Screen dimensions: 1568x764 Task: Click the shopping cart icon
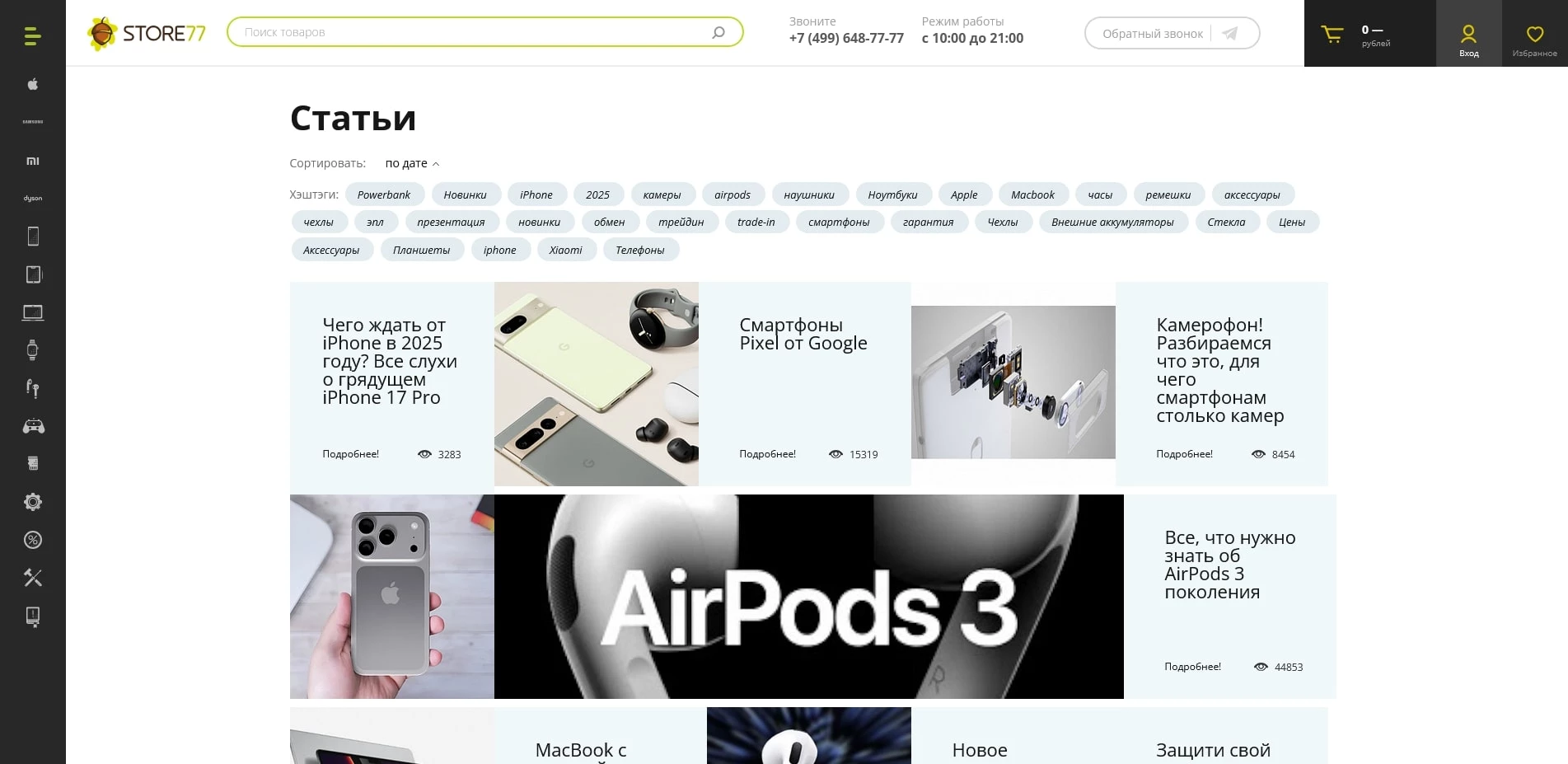pyautogui.click(x=1332, y=34)
